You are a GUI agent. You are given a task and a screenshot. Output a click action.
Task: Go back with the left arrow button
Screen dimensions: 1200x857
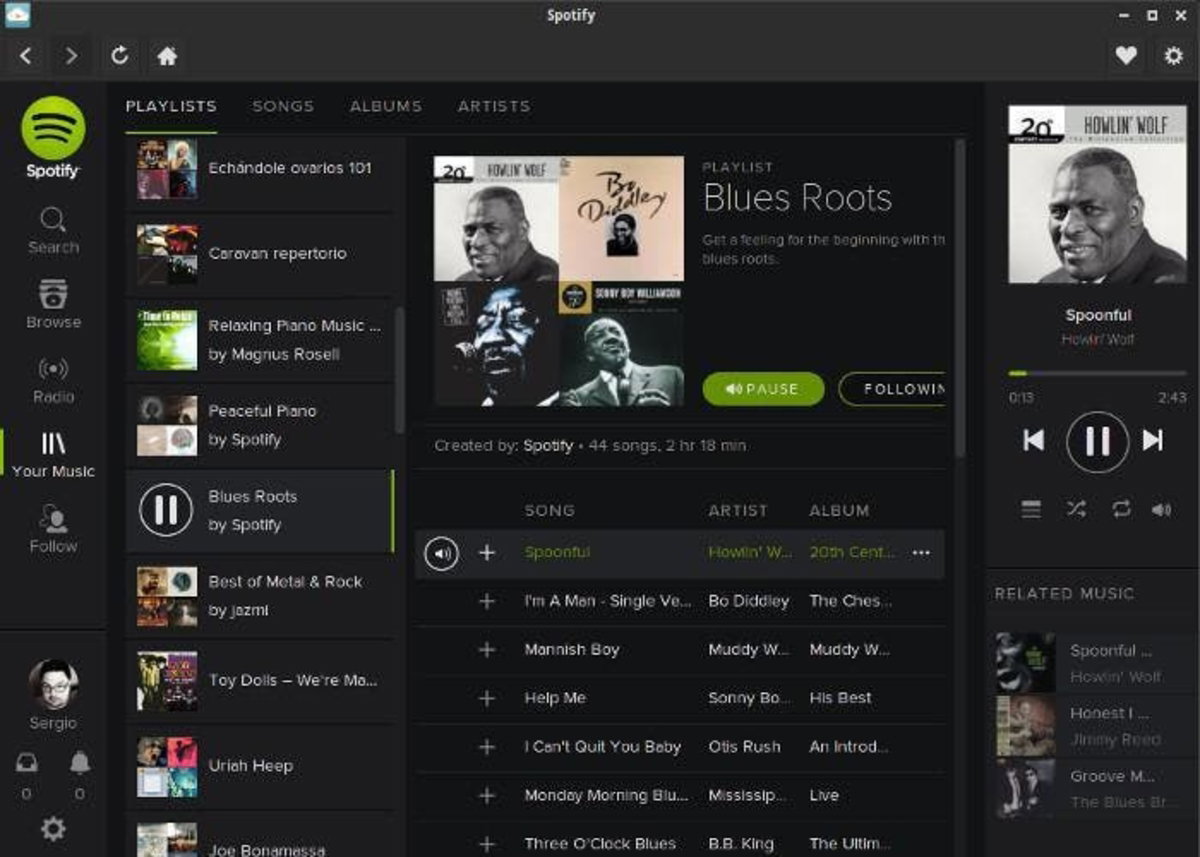click(x=26, y=56)
